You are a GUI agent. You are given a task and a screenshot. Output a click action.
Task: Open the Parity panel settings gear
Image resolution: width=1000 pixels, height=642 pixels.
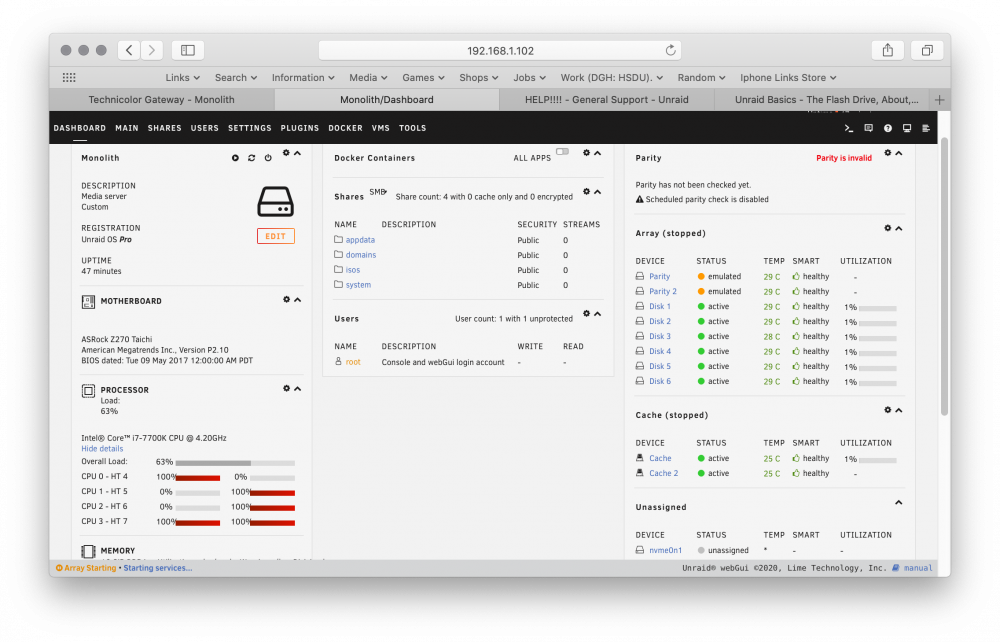click(x=887, y=153)
